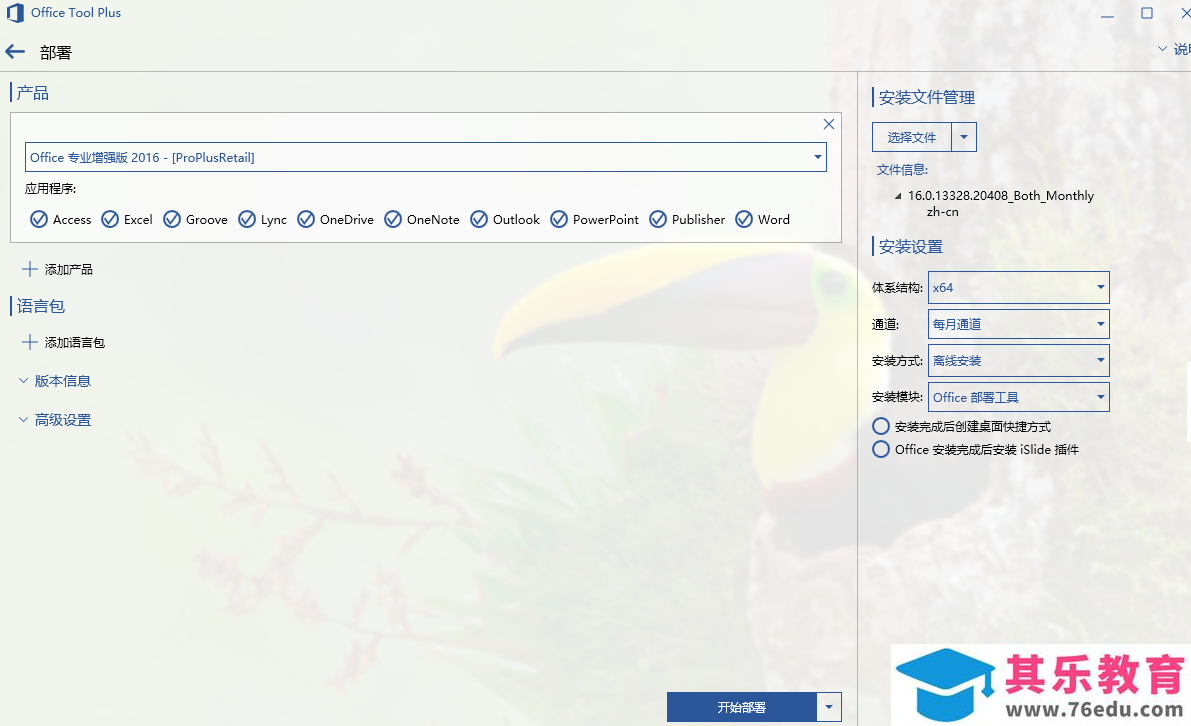1191x726 pixels.
Task: Click the 安装设置 heading
Action: 911,247
